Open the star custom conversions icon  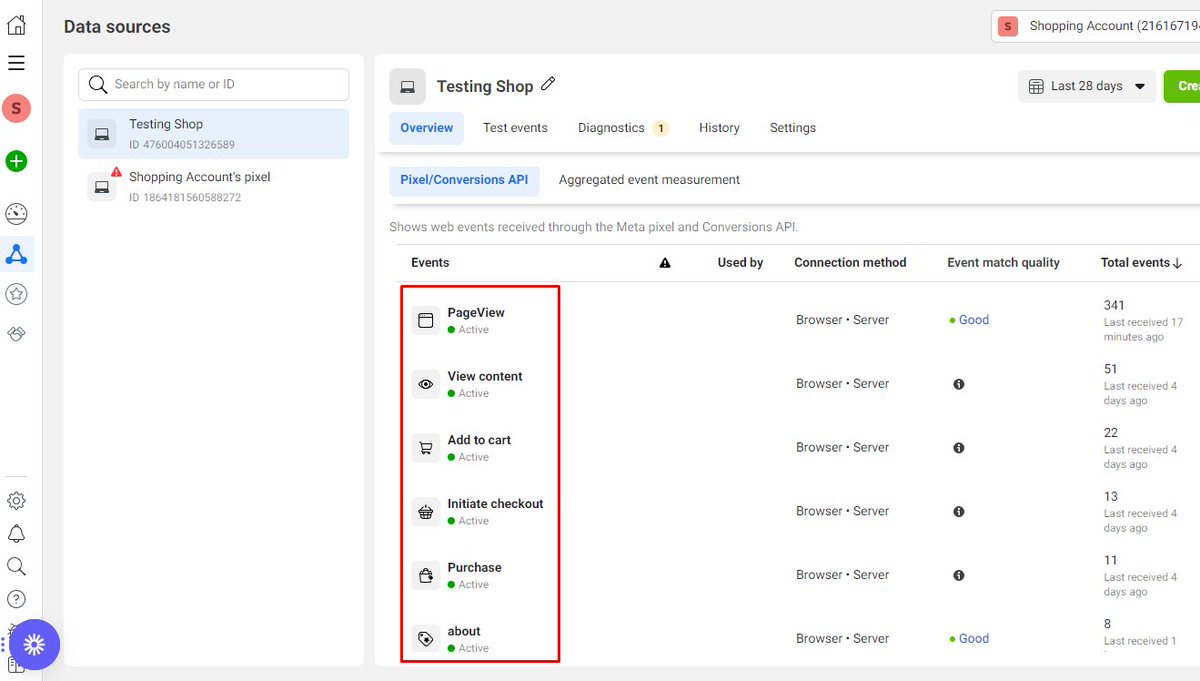16,294
